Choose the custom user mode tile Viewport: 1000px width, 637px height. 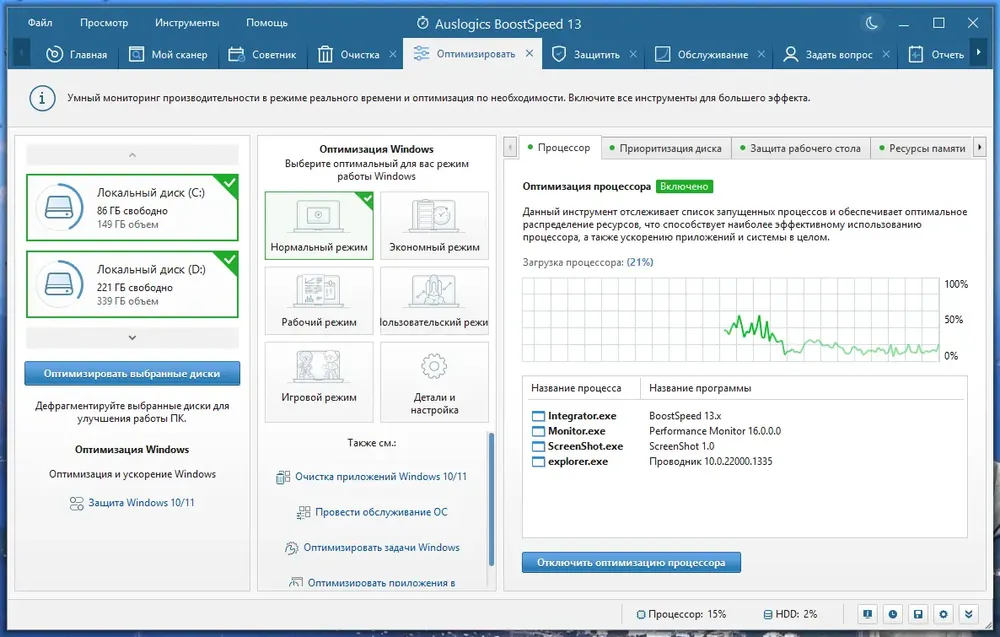pyautogui.click(x=434, y=301)
